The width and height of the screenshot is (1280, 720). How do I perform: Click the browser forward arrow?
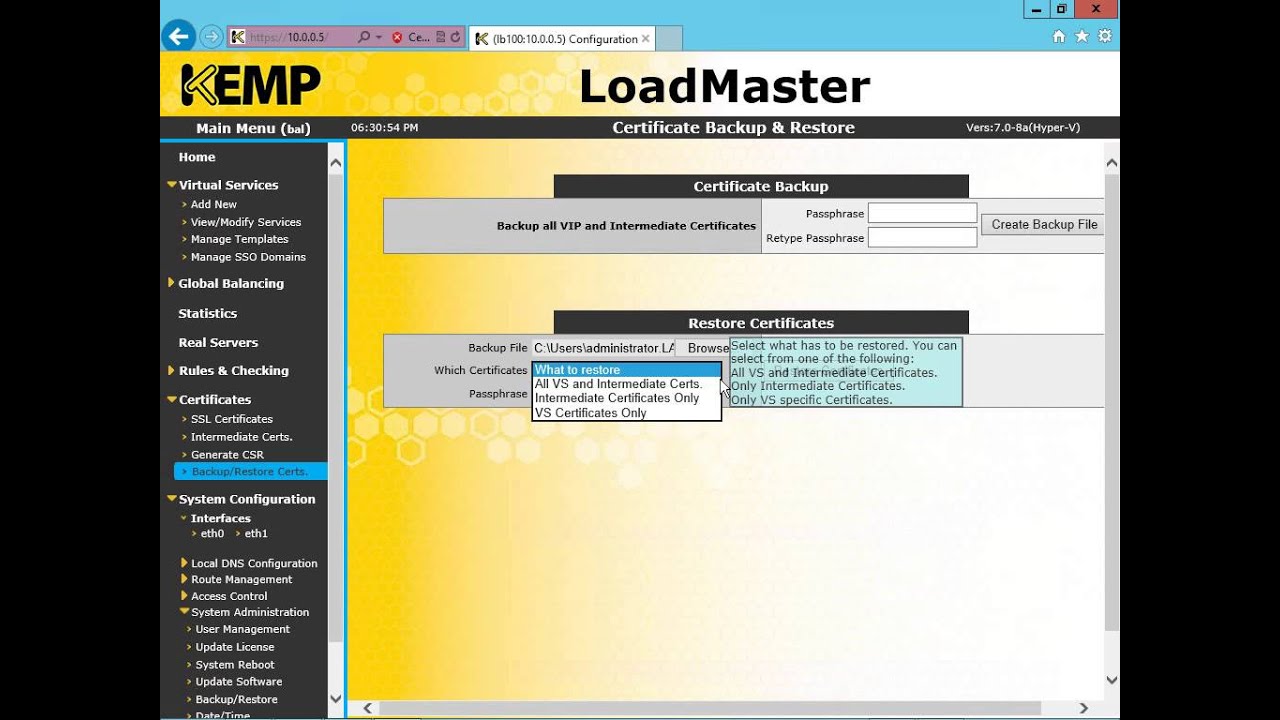click(x=211, y=37)
